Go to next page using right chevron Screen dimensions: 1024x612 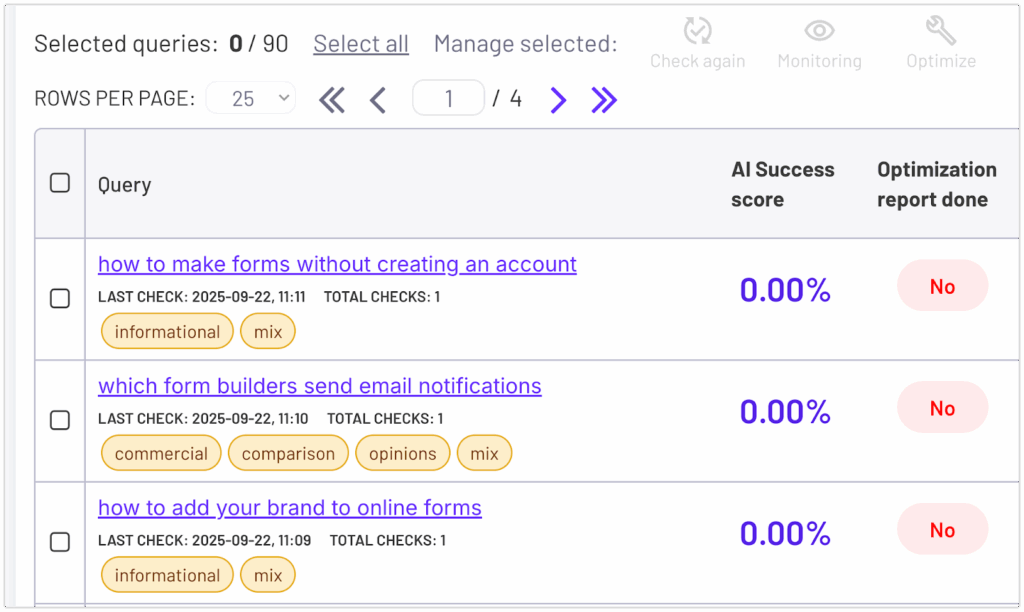click(x=558, y=99)
